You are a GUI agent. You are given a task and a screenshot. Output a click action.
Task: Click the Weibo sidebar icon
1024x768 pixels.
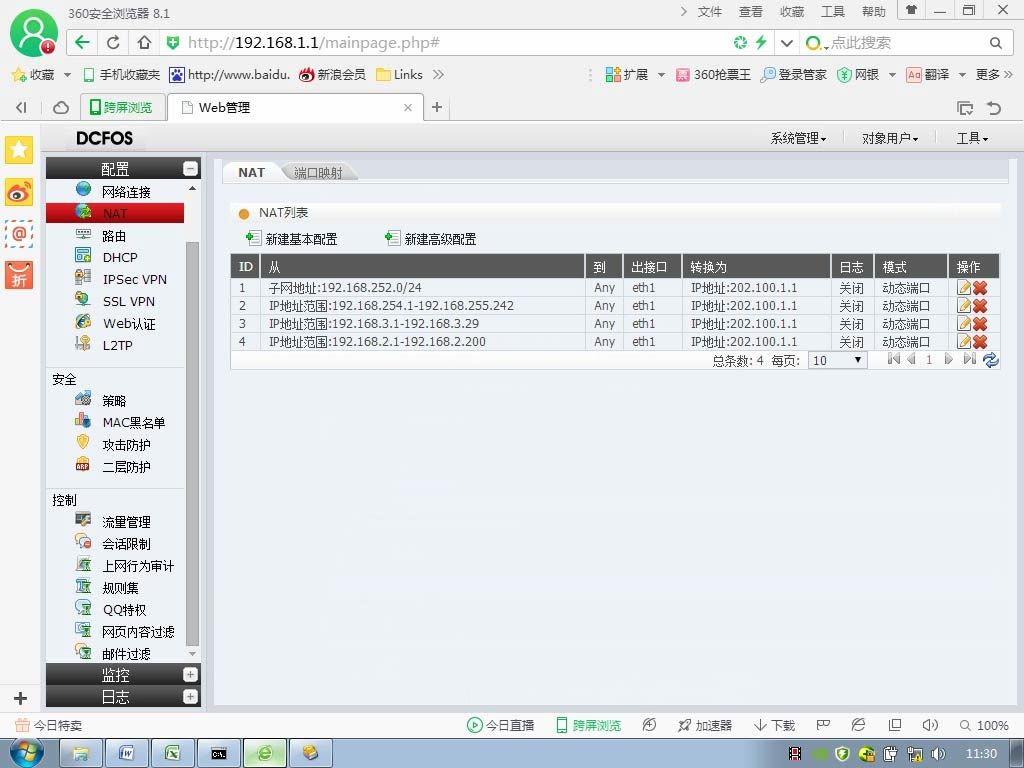coord(19,193)
